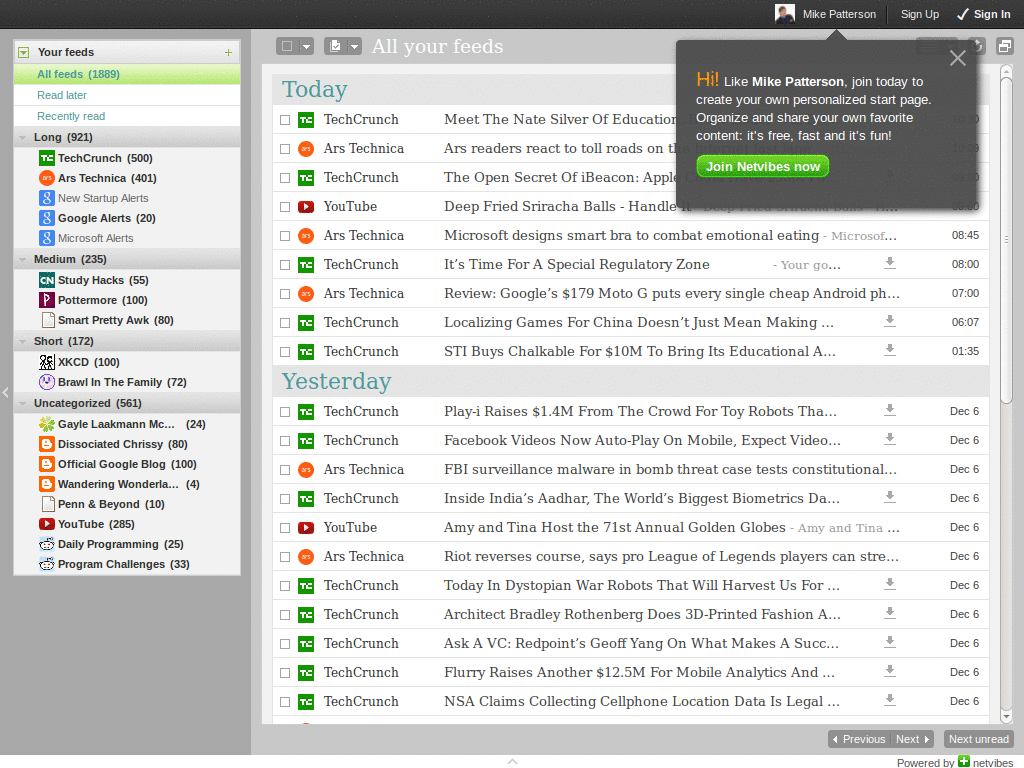Select checkbox for Amy and Tina Golden Globes
1024x768 pixels.
(x=285, y=528)
